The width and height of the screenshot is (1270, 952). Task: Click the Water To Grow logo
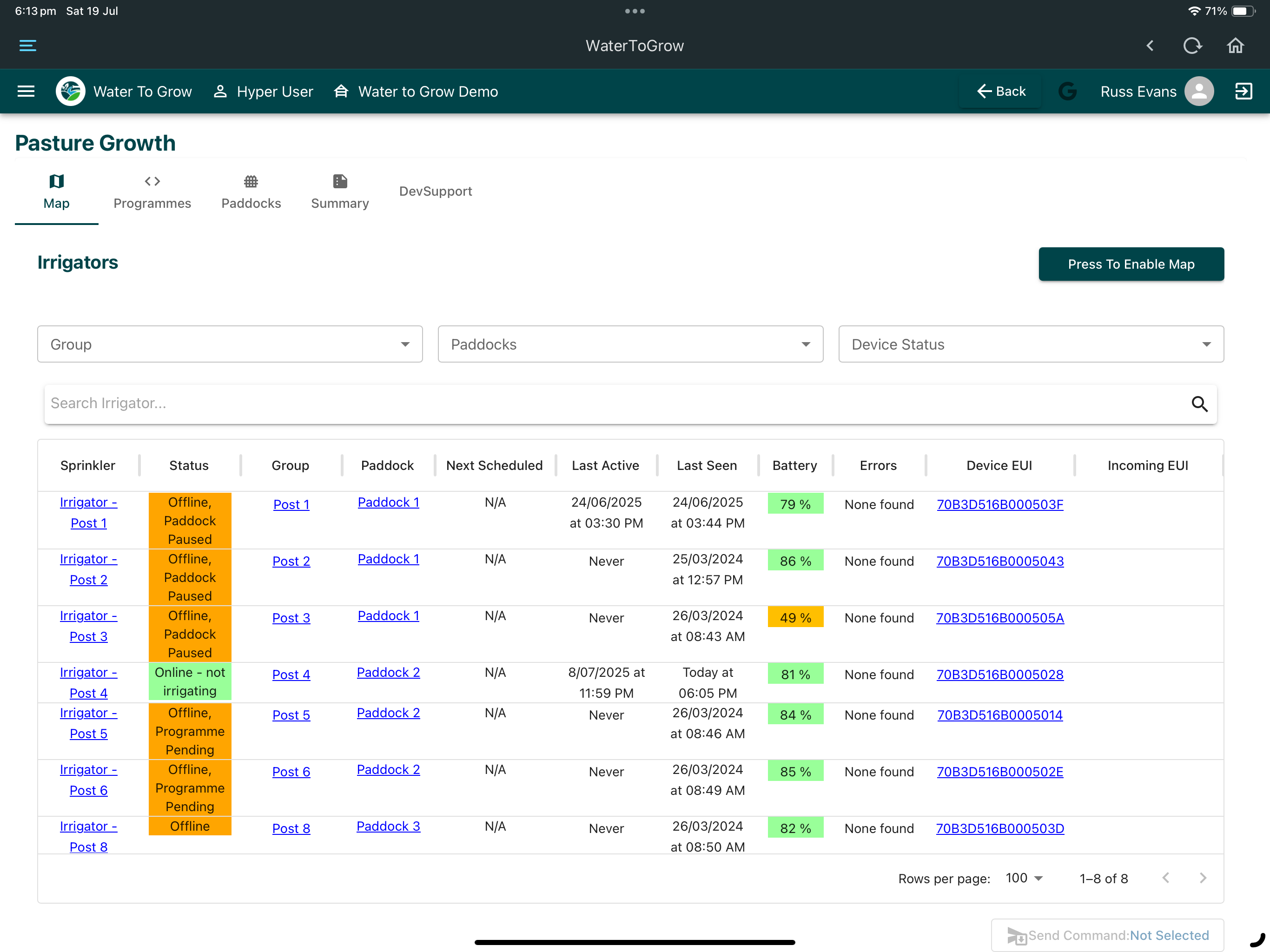point(71,91)
